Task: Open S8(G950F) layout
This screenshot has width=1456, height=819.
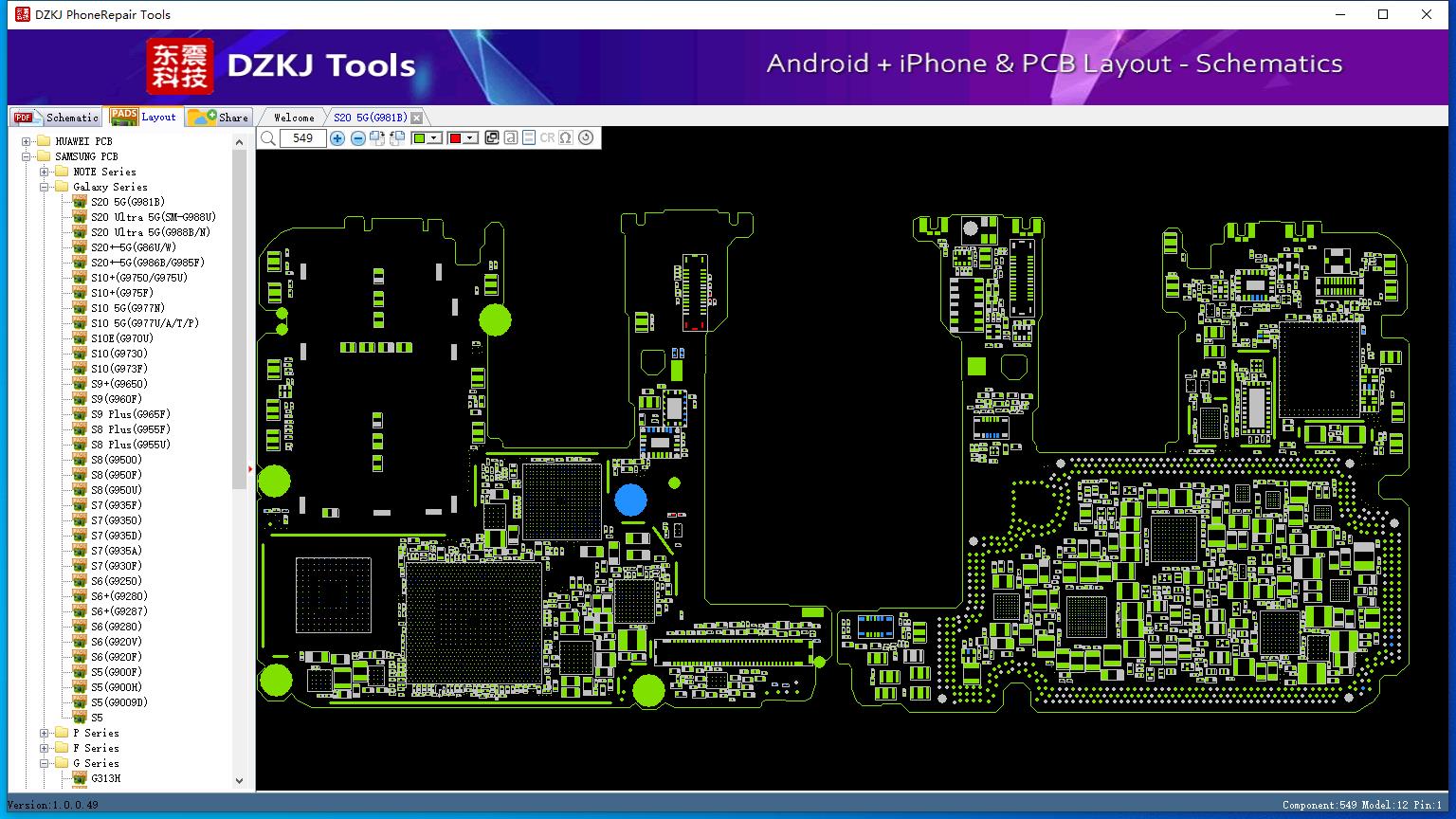Action: pyautogui.click(x=117, y=475)
